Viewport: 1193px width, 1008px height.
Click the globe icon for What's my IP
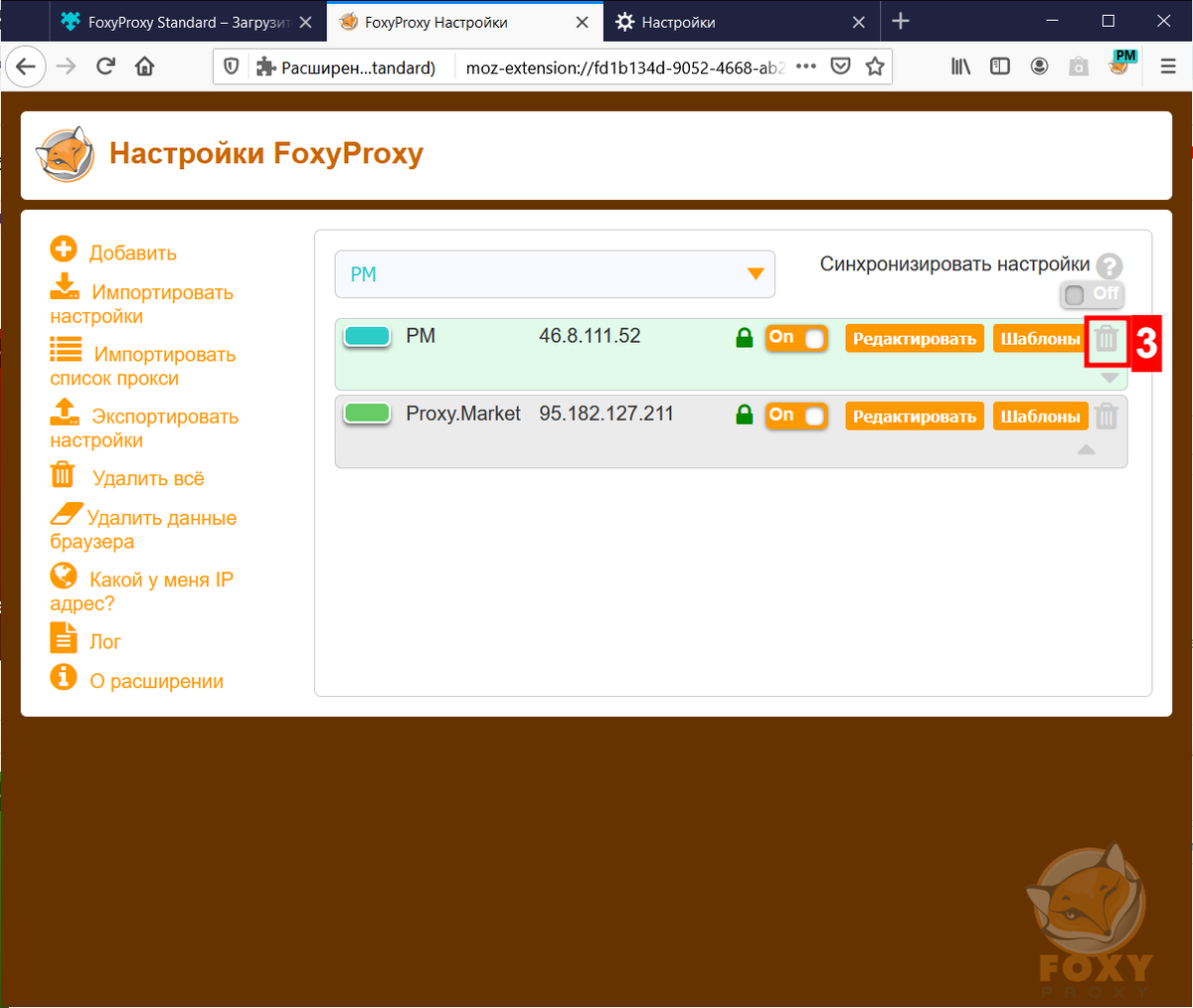click(64, 576)
